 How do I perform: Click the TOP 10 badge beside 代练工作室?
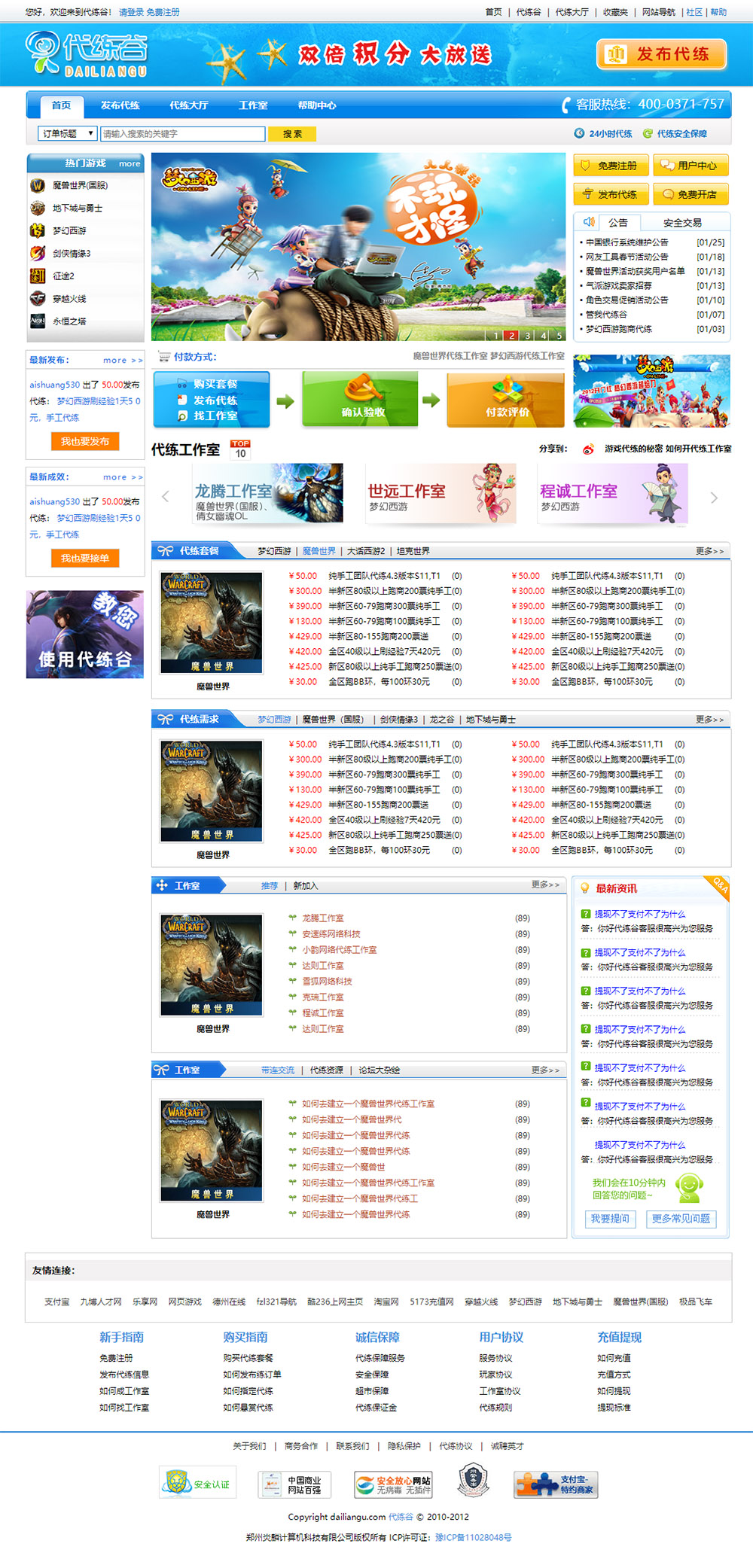[240, 449]
